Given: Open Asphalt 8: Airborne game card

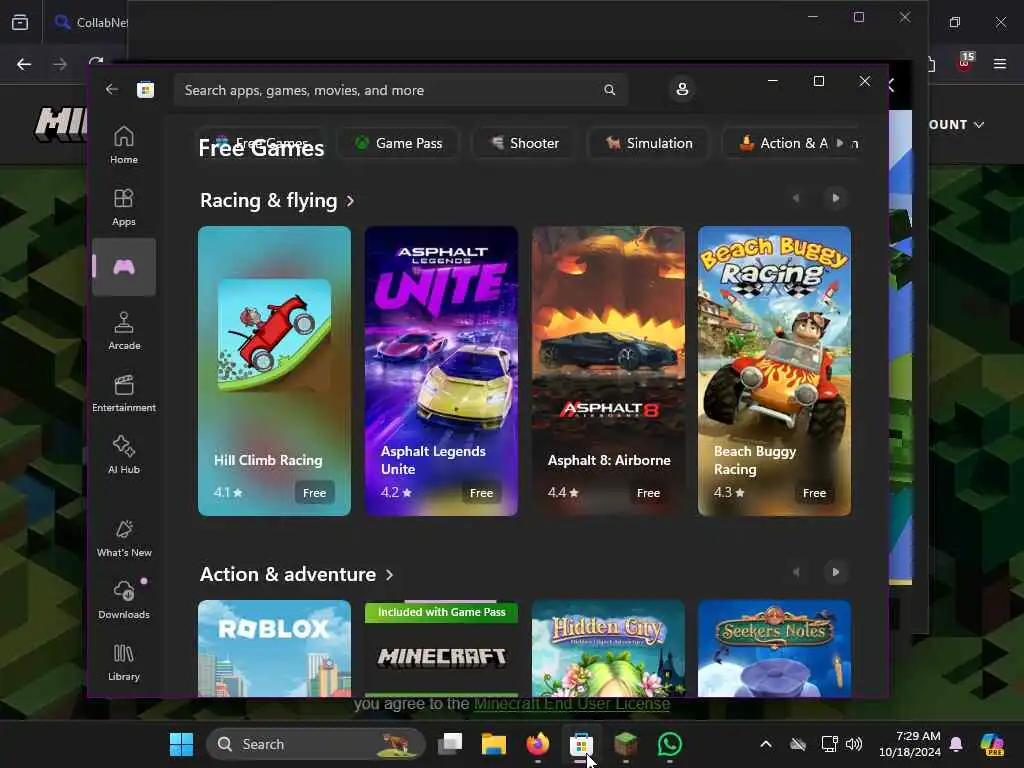Looking at the screenshot, I should [608, 371].
